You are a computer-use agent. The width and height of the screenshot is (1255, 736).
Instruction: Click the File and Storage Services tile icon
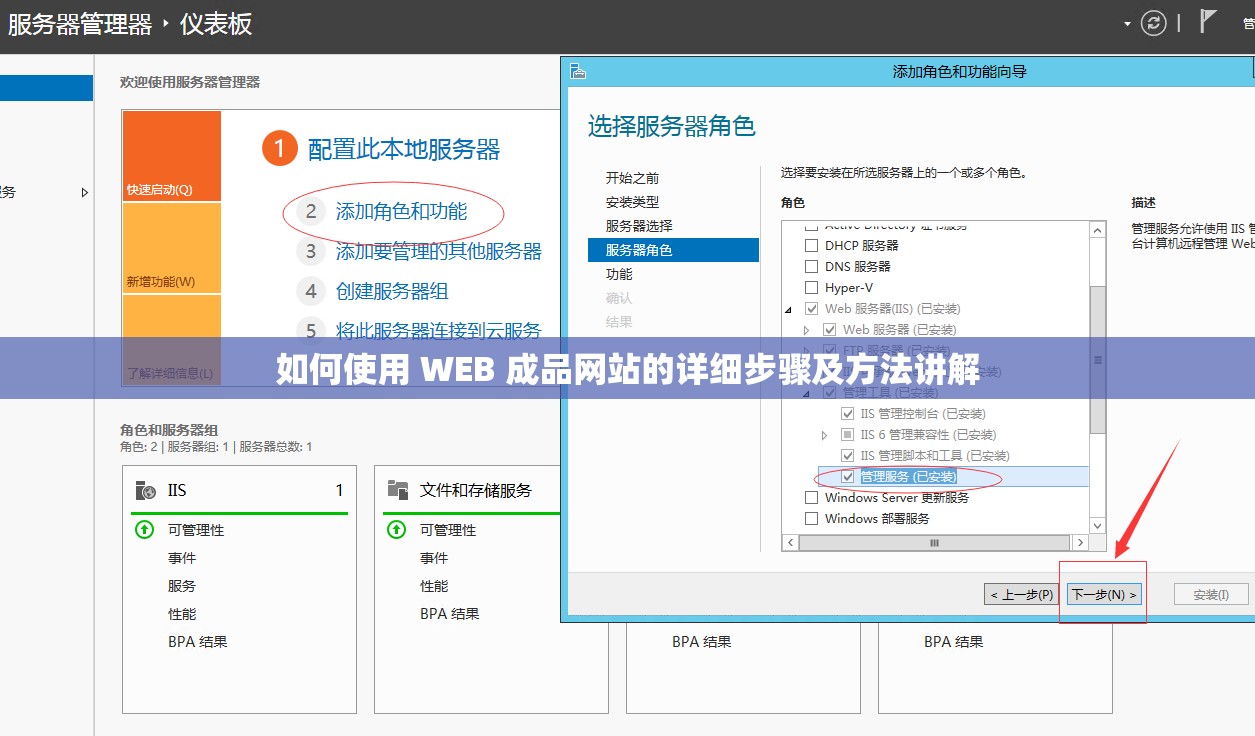coord(398,490)
